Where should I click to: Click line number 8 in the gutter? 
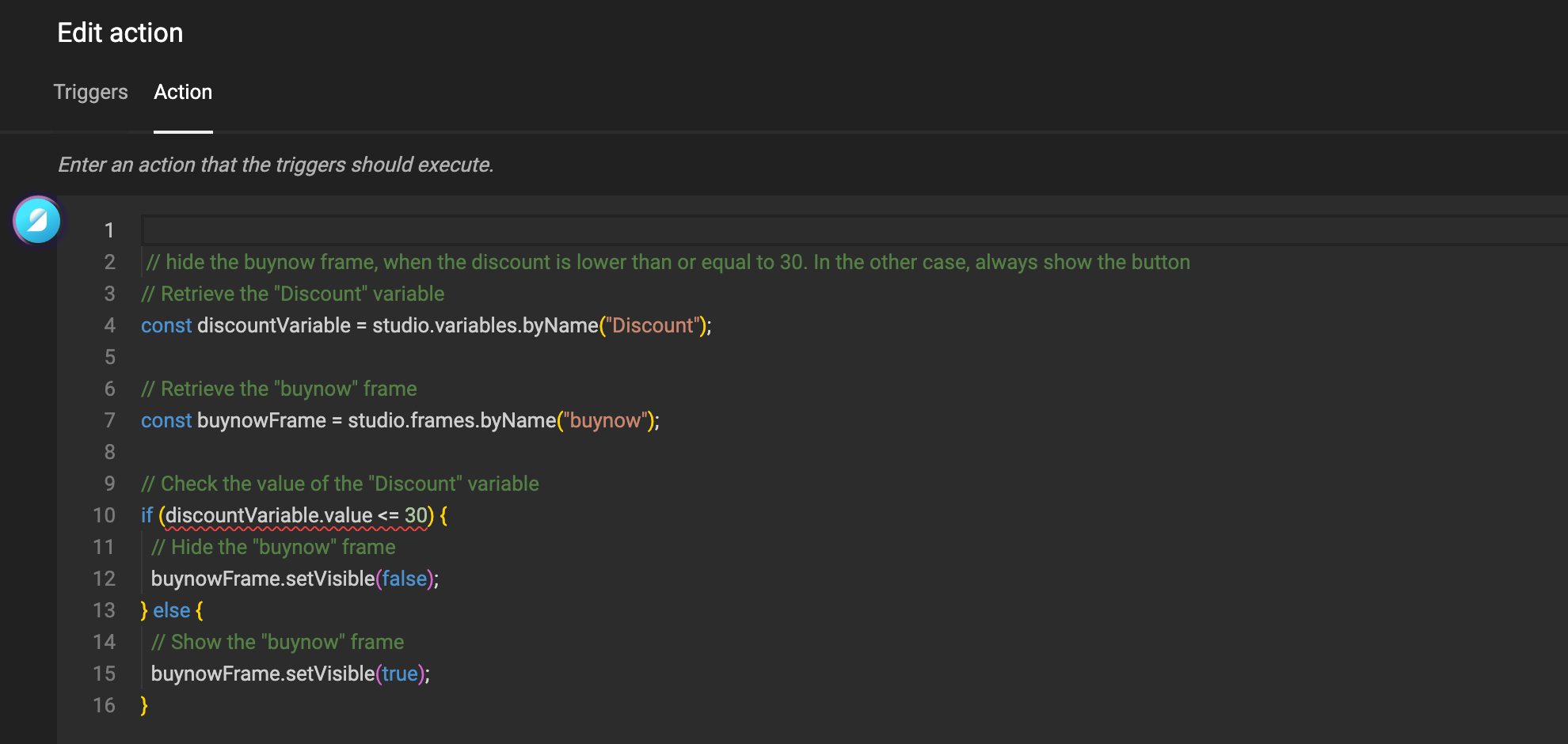pyautogui.click(x=110, y=452)
